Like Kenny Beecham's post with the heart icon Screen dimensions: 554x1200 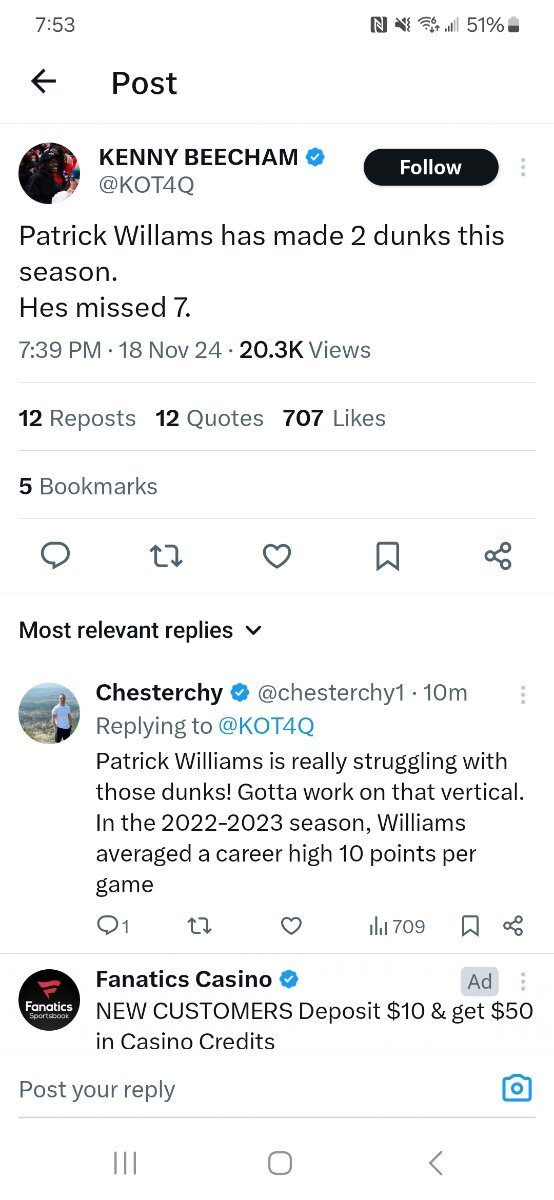277,556
